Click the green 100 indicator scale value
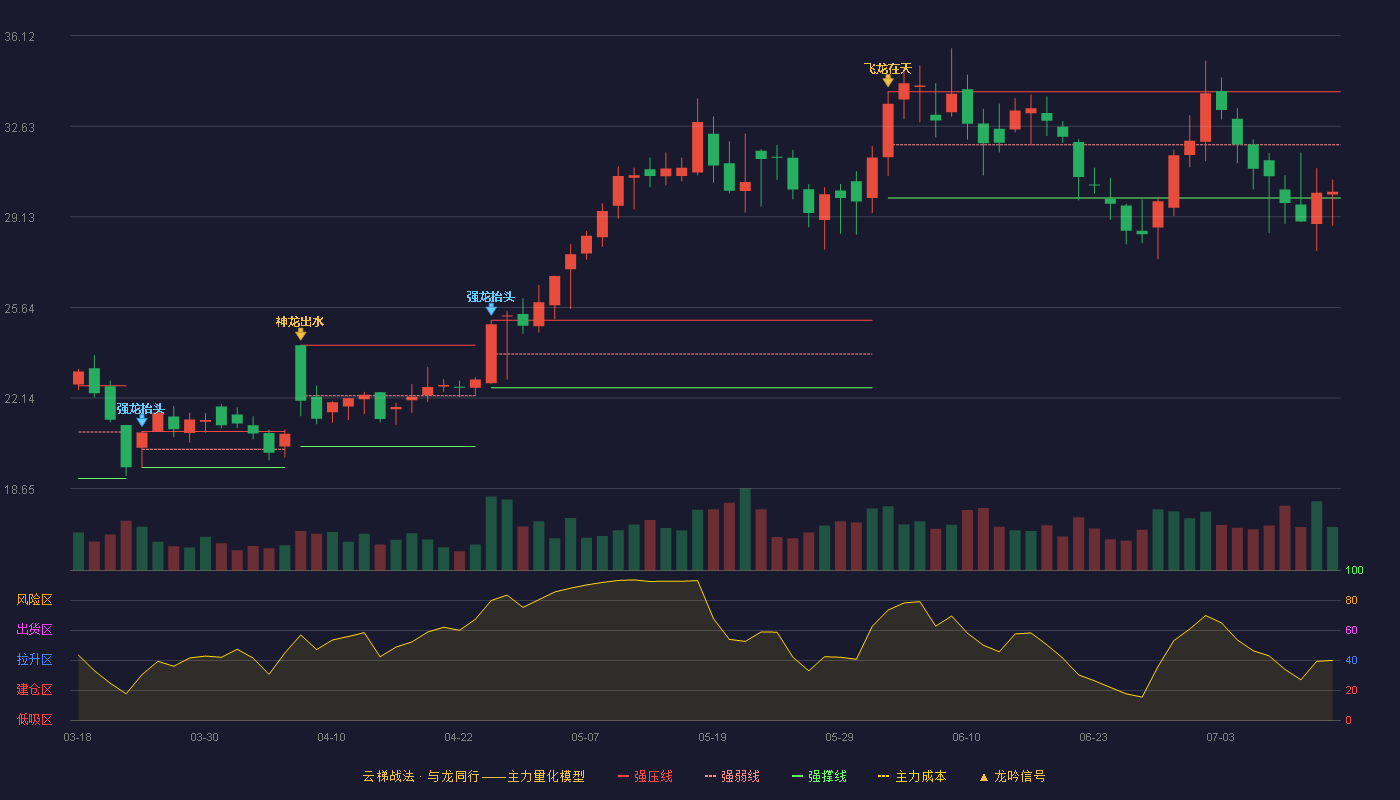 (x=1354, y=571)
